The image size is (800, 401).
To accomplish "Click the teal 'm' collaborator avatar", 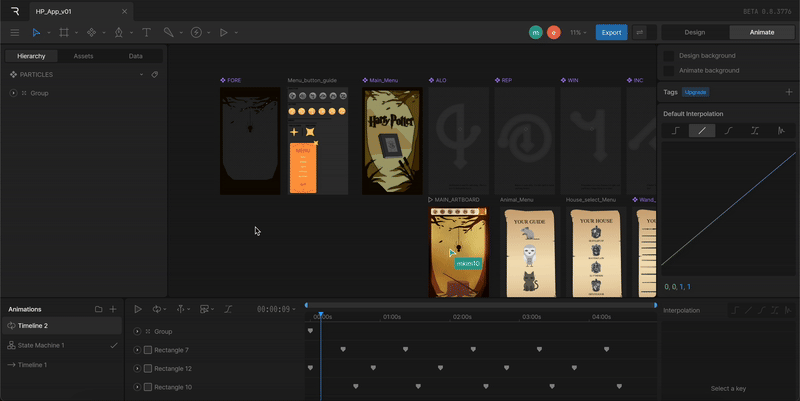I will [x=536, y=32].
